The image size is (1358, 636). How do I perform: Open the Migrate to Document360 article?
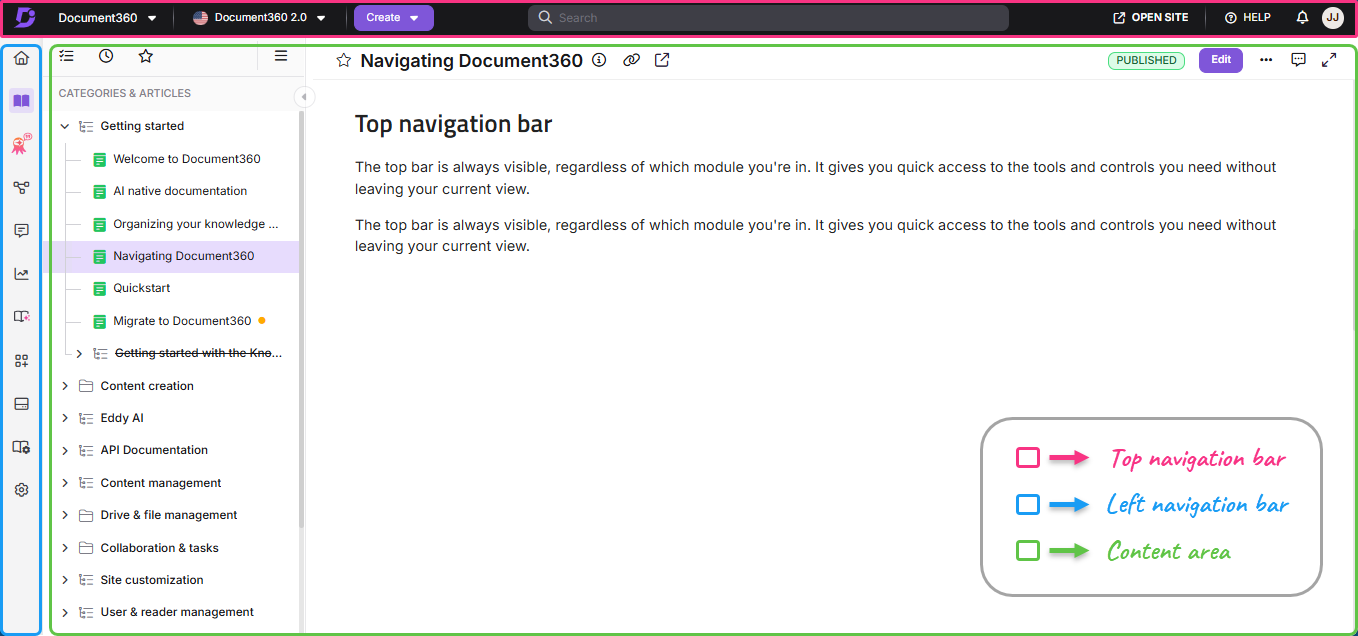click(x=180, y=321)
